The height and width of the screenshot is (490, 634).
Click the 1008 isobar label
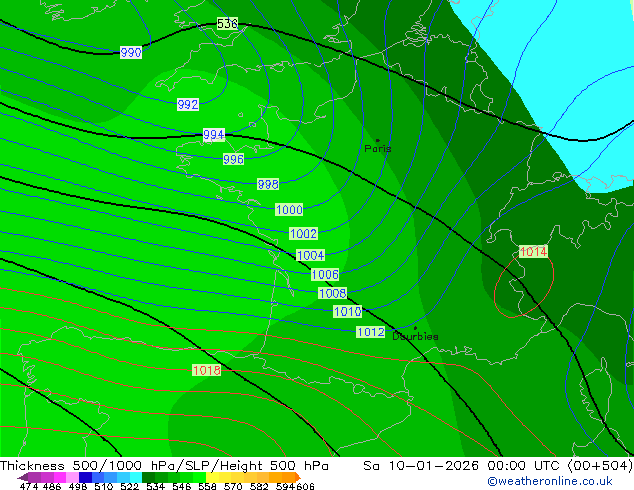[x=332, y=293]
